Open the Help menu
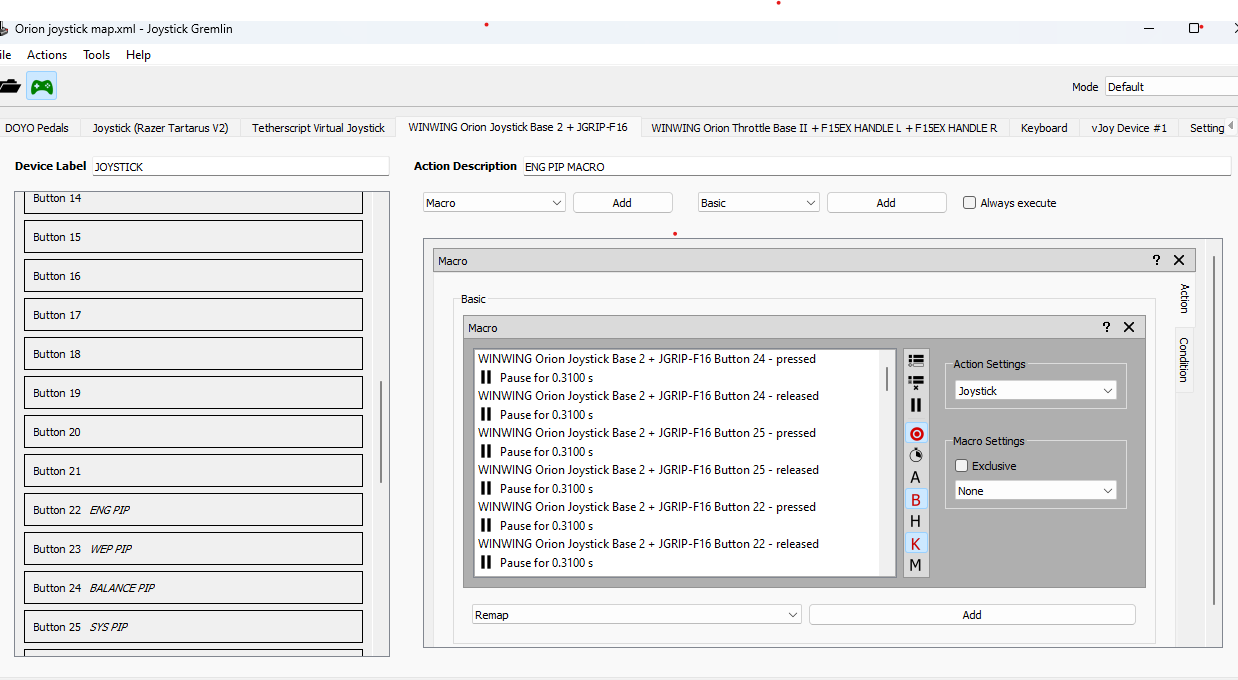The image size is (1238, 680). click(138, 55)
